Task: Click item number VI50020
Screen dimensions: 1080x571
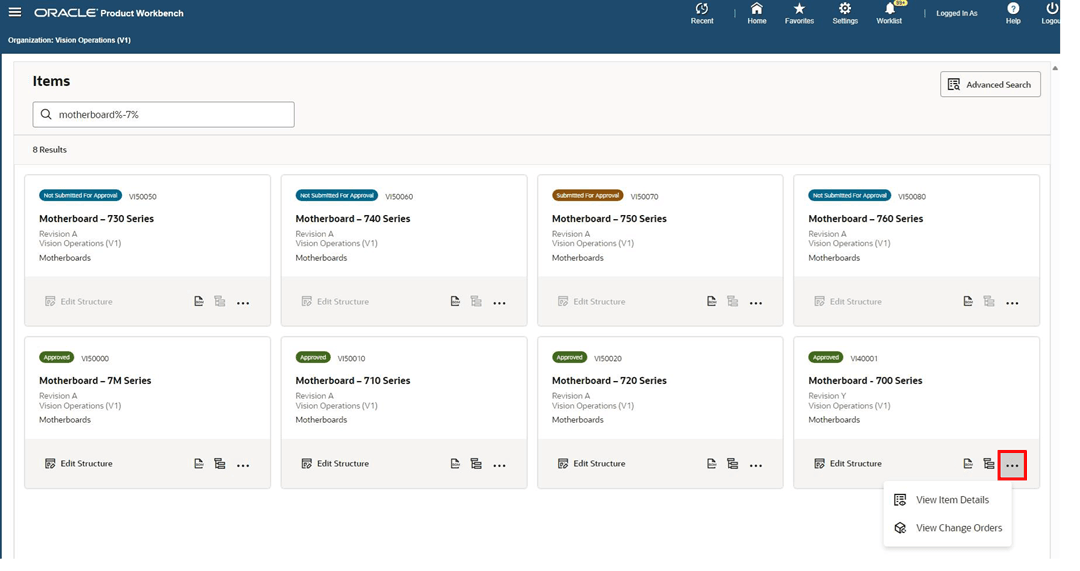Action: (x=608, y=358)
